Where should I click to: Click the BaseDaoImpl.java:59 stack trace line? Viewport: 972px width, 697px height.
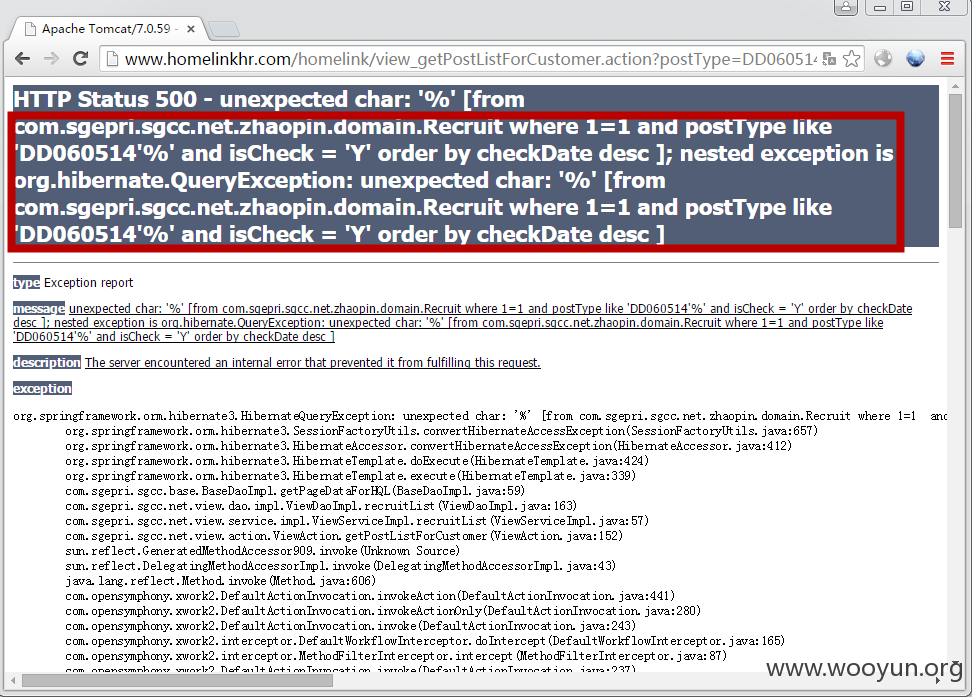(295, 491)
